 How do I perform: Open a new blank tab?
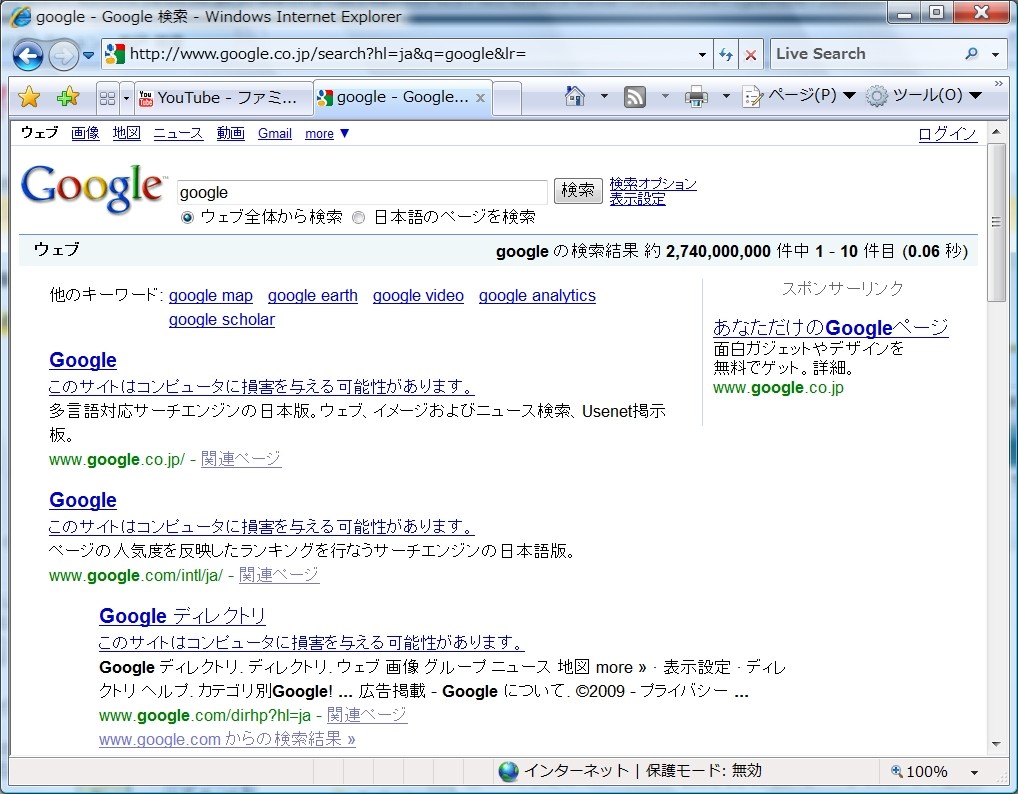(508, 98)
